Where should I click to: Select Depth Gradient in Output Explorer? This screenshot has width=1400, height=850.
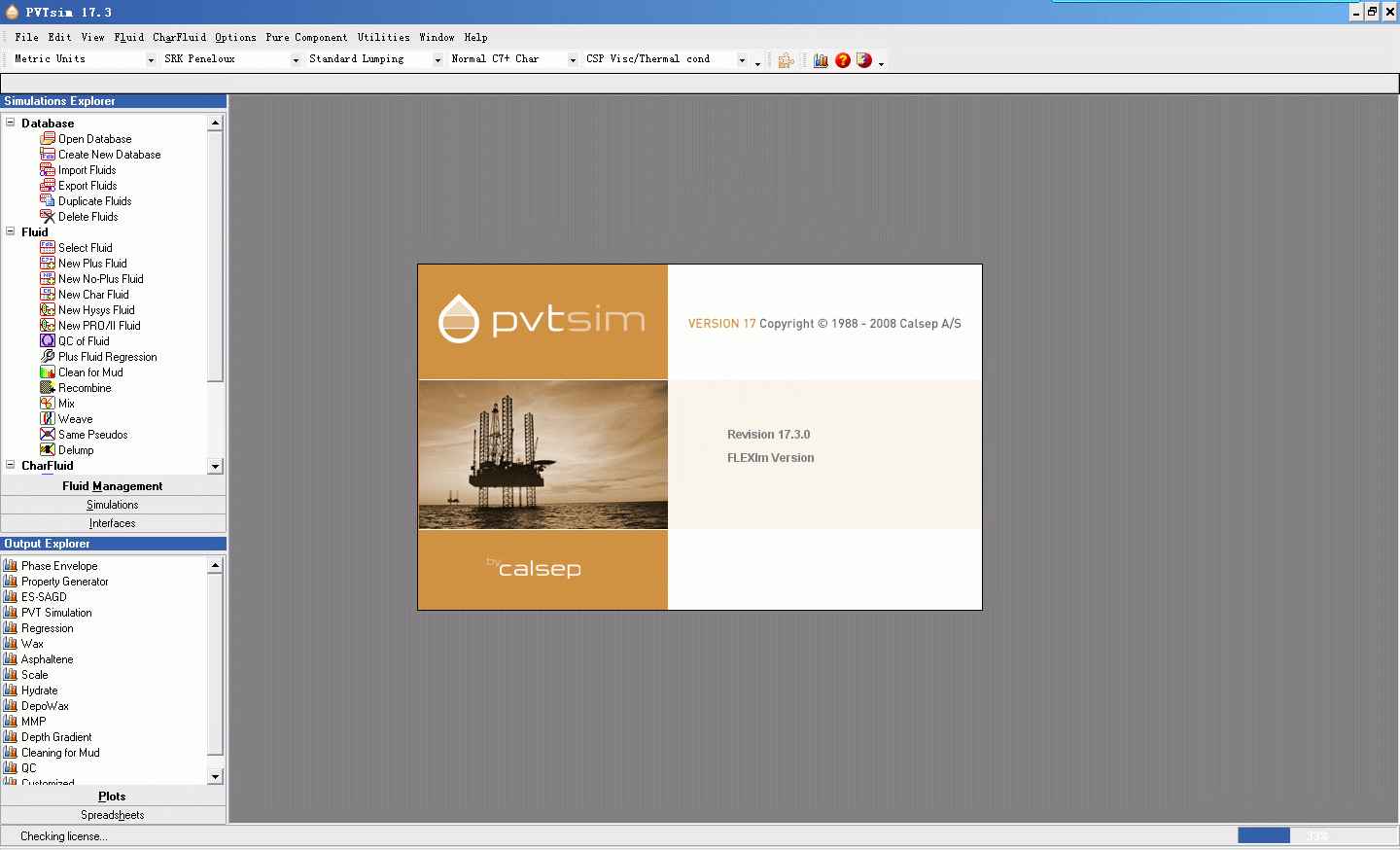coord(56,737)
